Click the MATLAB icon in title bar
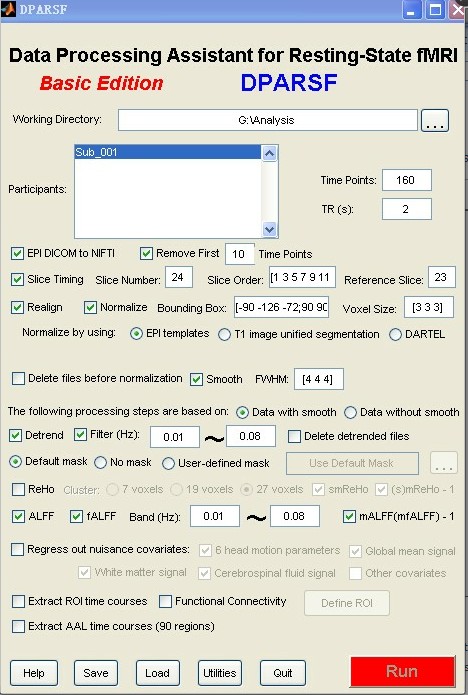This screenshot has width=468, height=695. tap(8, 9)
